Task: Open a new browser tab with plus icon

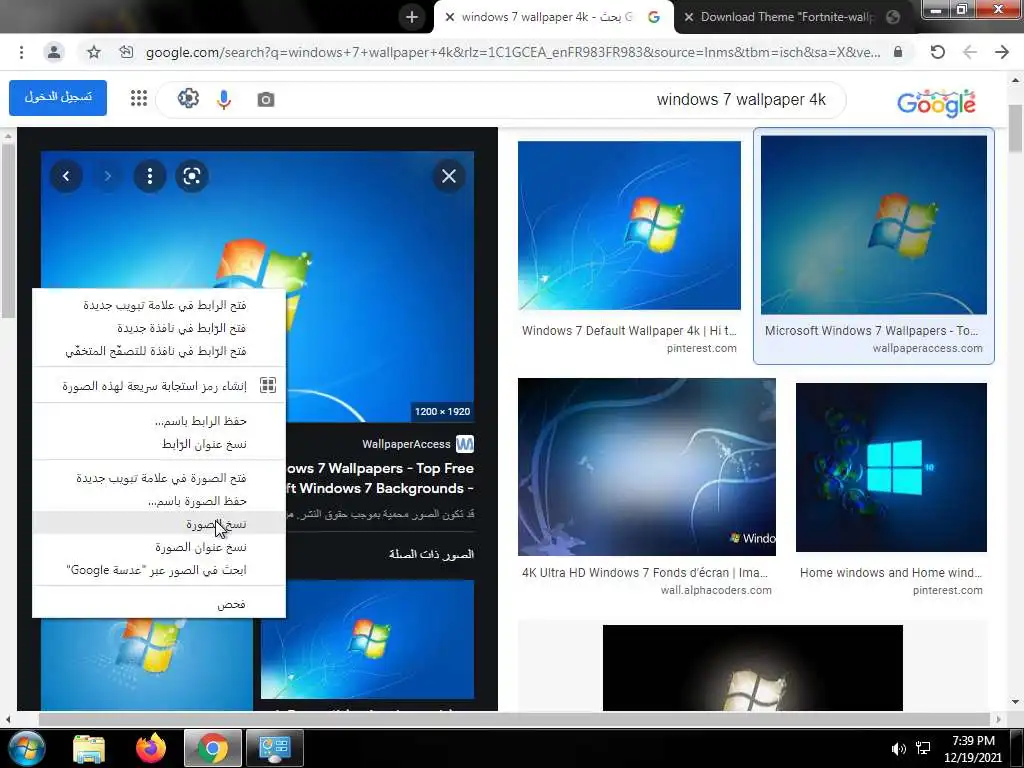Action: click(411, 17)
